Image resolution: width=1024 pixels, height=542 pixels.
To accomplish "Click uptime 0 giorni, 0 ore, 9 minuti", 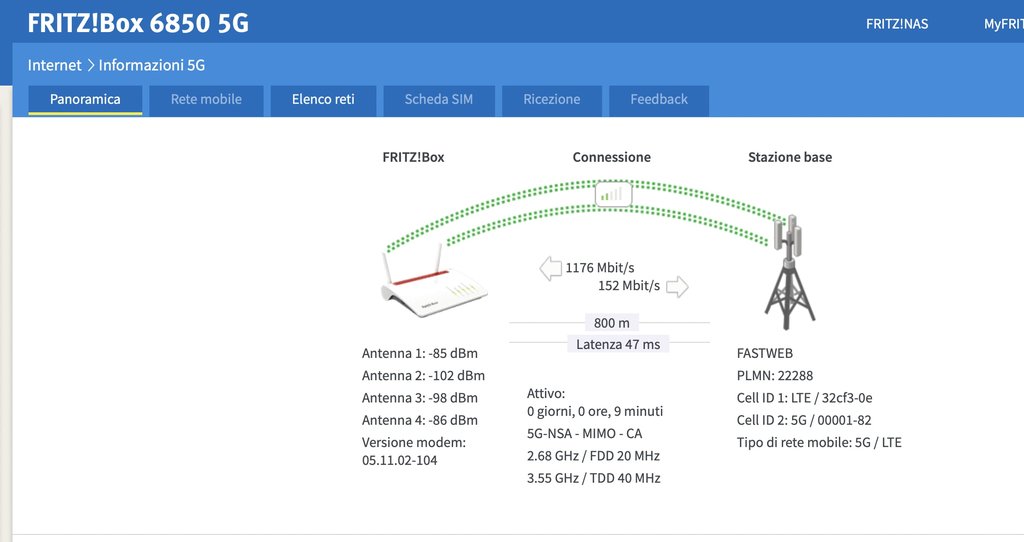I will click(x=595, y=411).
